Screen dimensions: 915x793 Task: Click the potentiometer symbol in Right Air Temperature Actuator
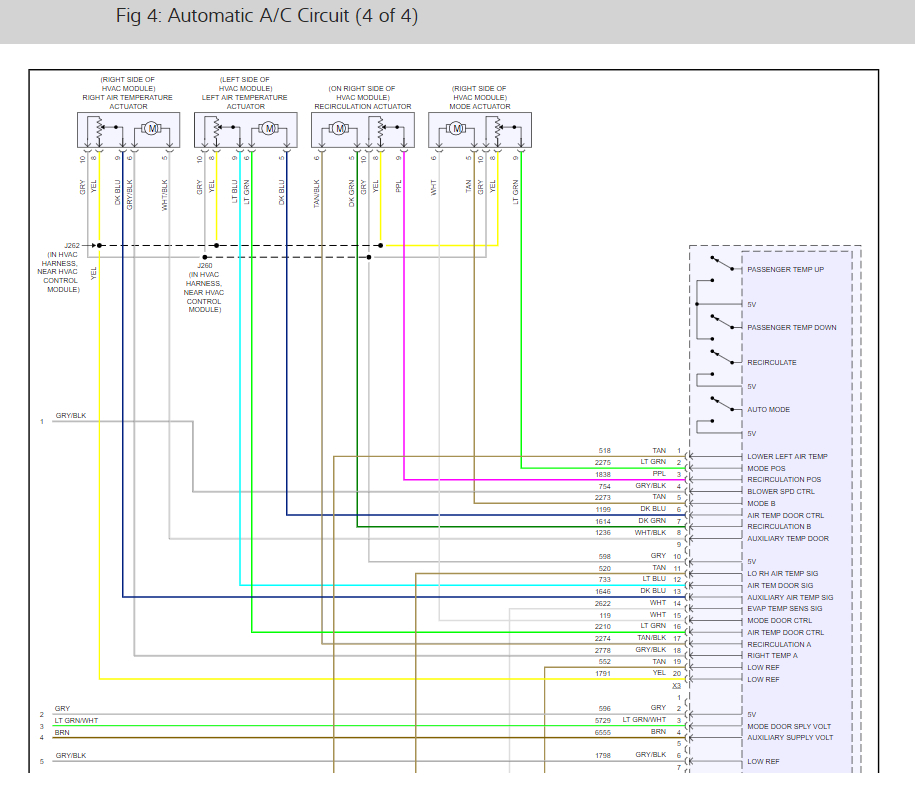99,131
